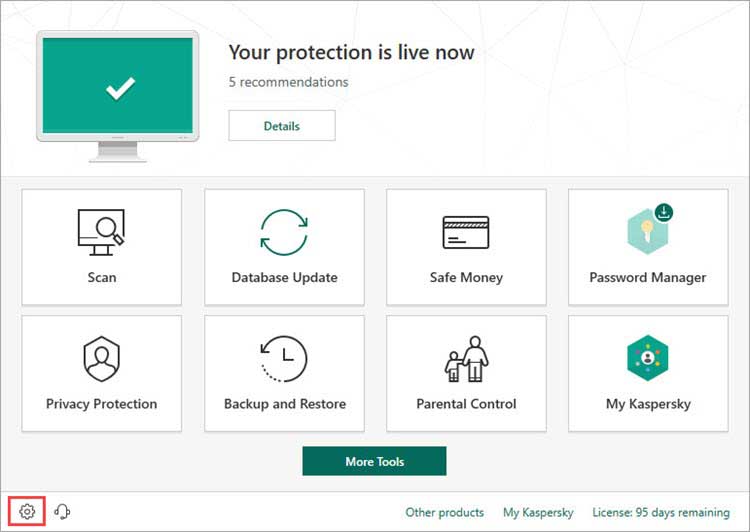
Task: Open the Parental Control adult-and-child icon
Action: (466, 358)
